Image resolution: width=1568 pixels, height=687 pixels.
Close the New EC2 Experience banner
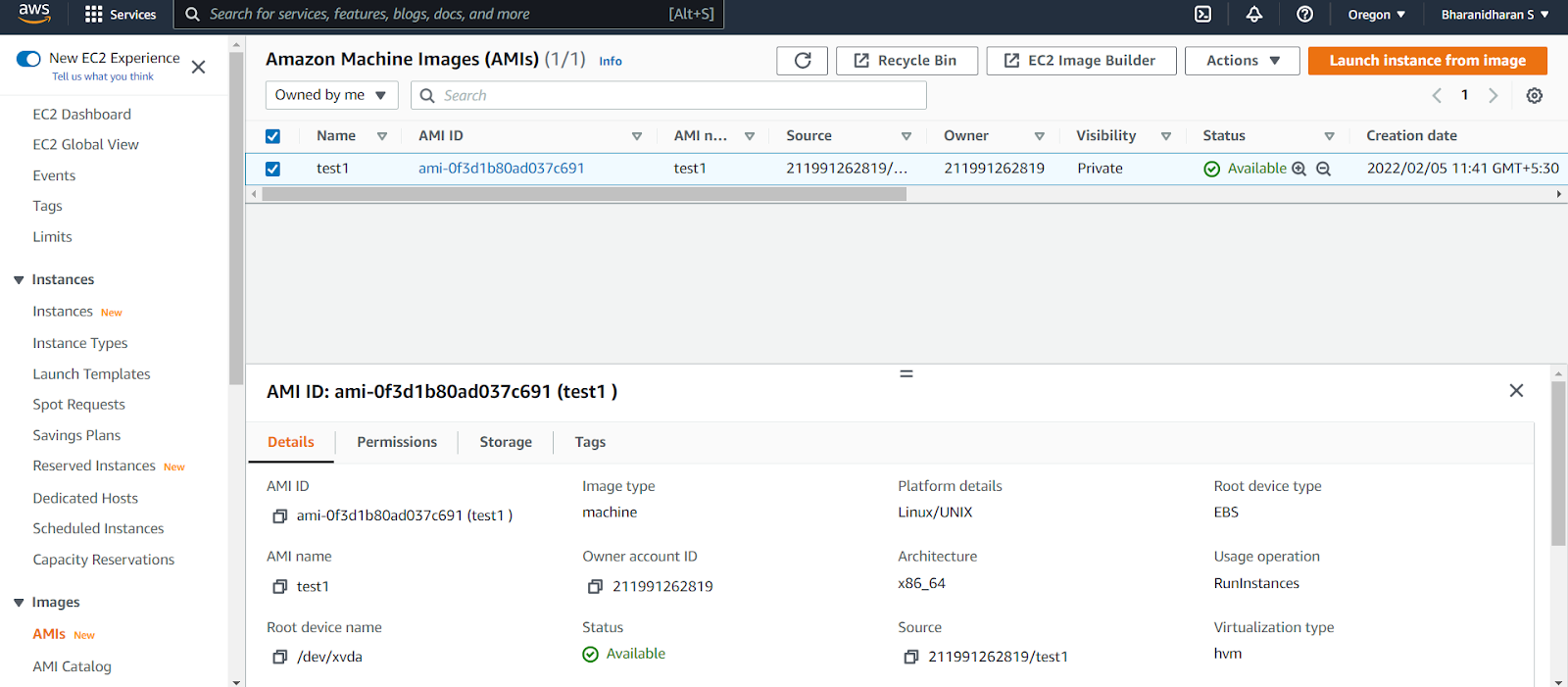coord(198,67)
